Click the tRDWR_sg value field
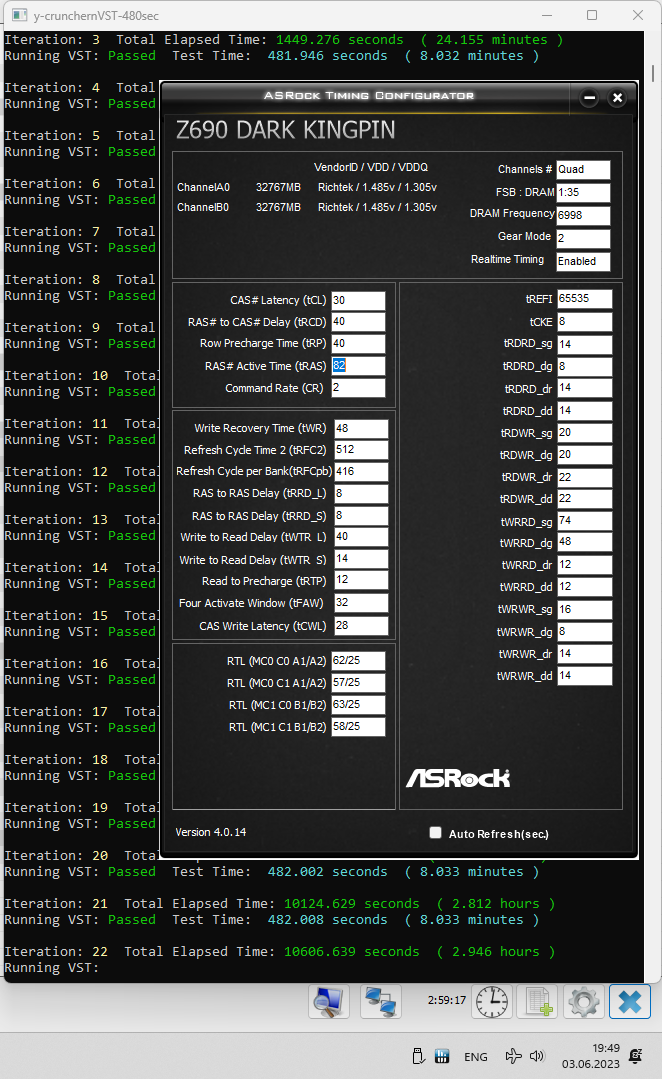Image resolution: width=662 pixels, height=1079 pixels. point(584,433)
